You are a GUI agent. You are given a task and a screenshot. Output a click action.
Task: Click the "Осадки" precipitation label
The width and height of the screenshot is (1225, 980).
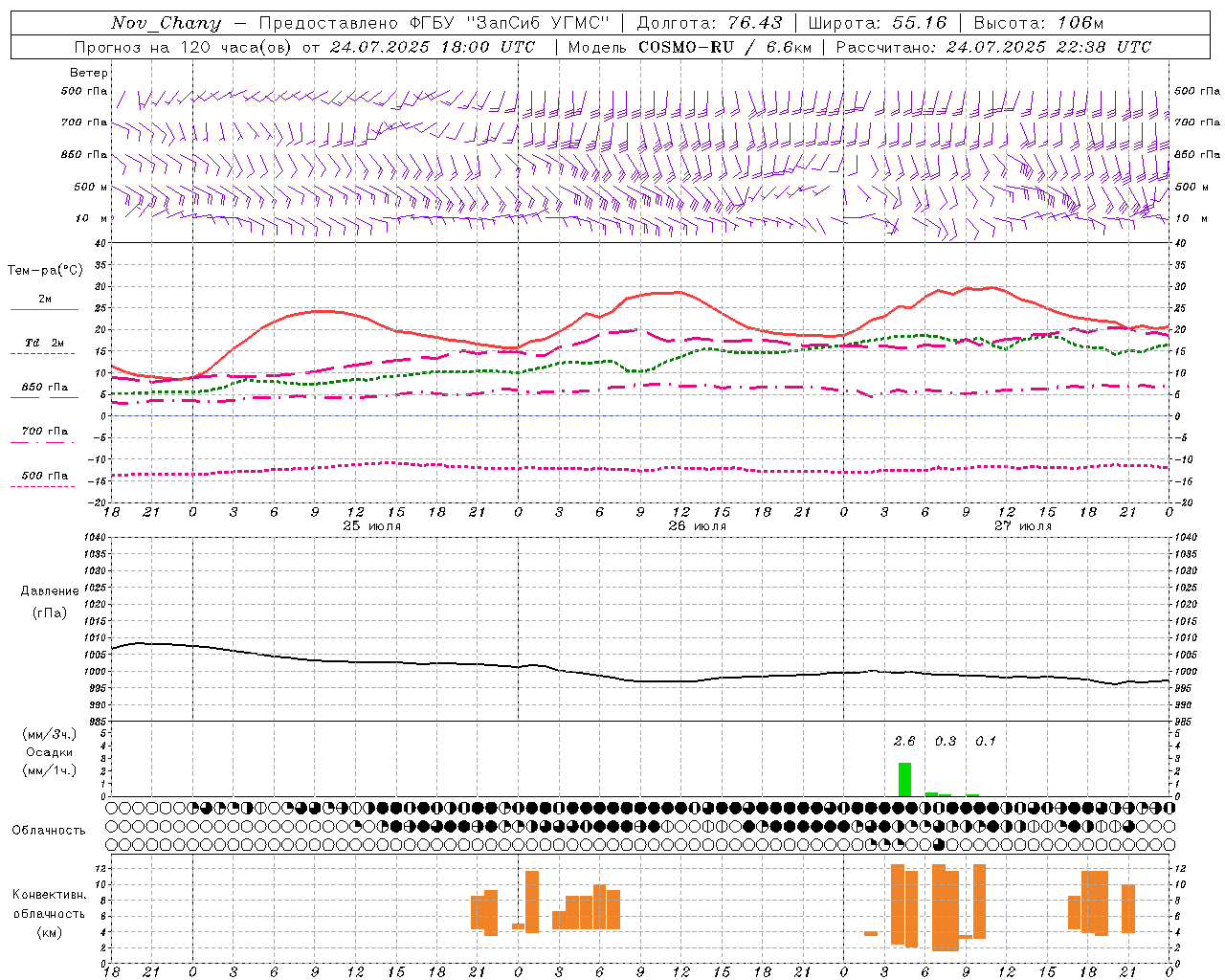point(50,752)
